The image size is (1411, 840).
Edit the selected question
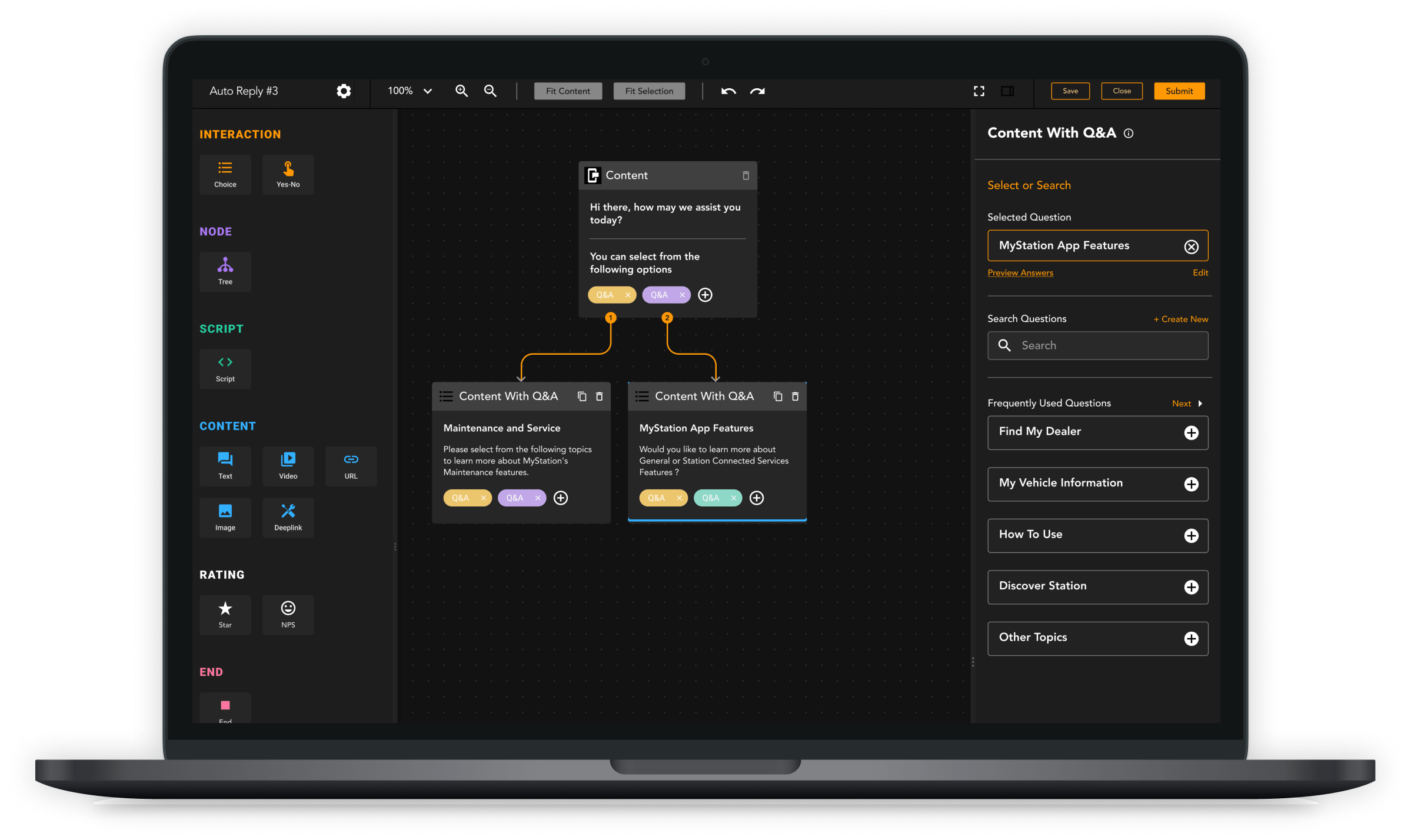[x=1200, y=272]
